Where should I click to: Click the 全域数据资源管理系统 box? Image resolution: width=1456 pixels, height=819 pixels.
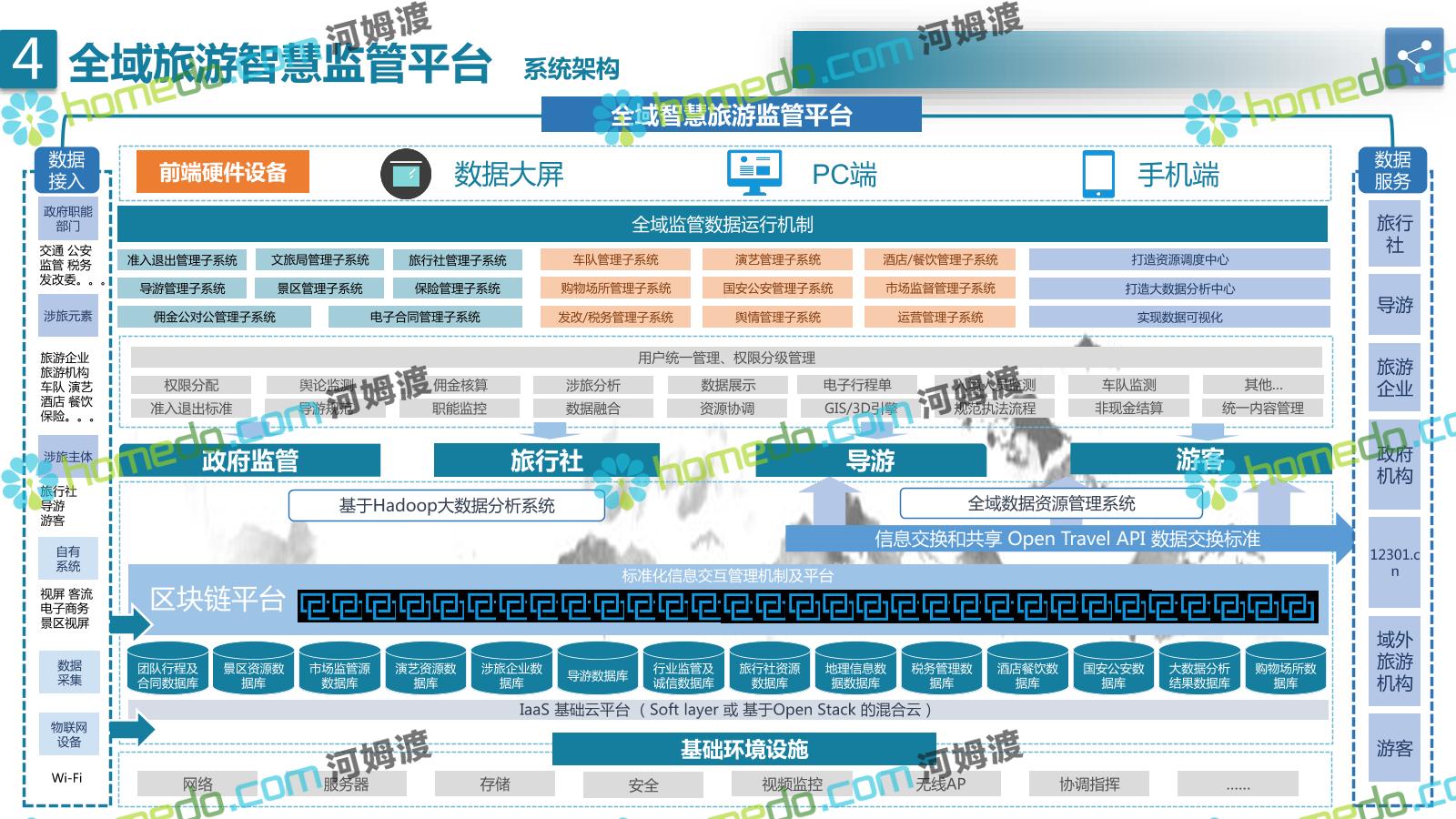tap(1051, 503)
